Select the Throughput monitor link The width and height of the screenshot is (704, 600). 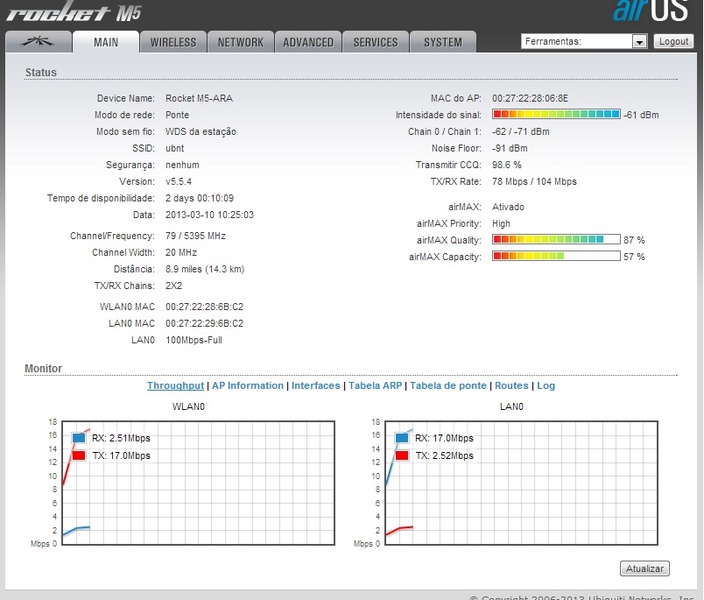click(x=176, y=386)
